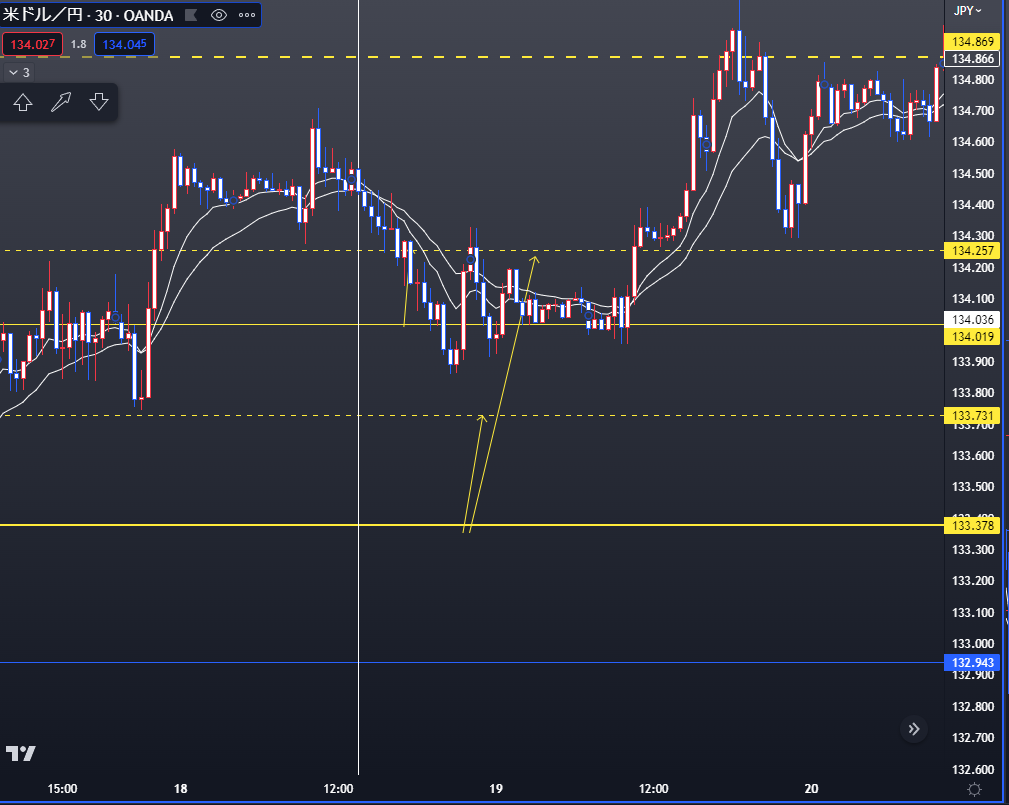Expand the collapsed indicators legend (3)
1009x805 pixels.
19,73
